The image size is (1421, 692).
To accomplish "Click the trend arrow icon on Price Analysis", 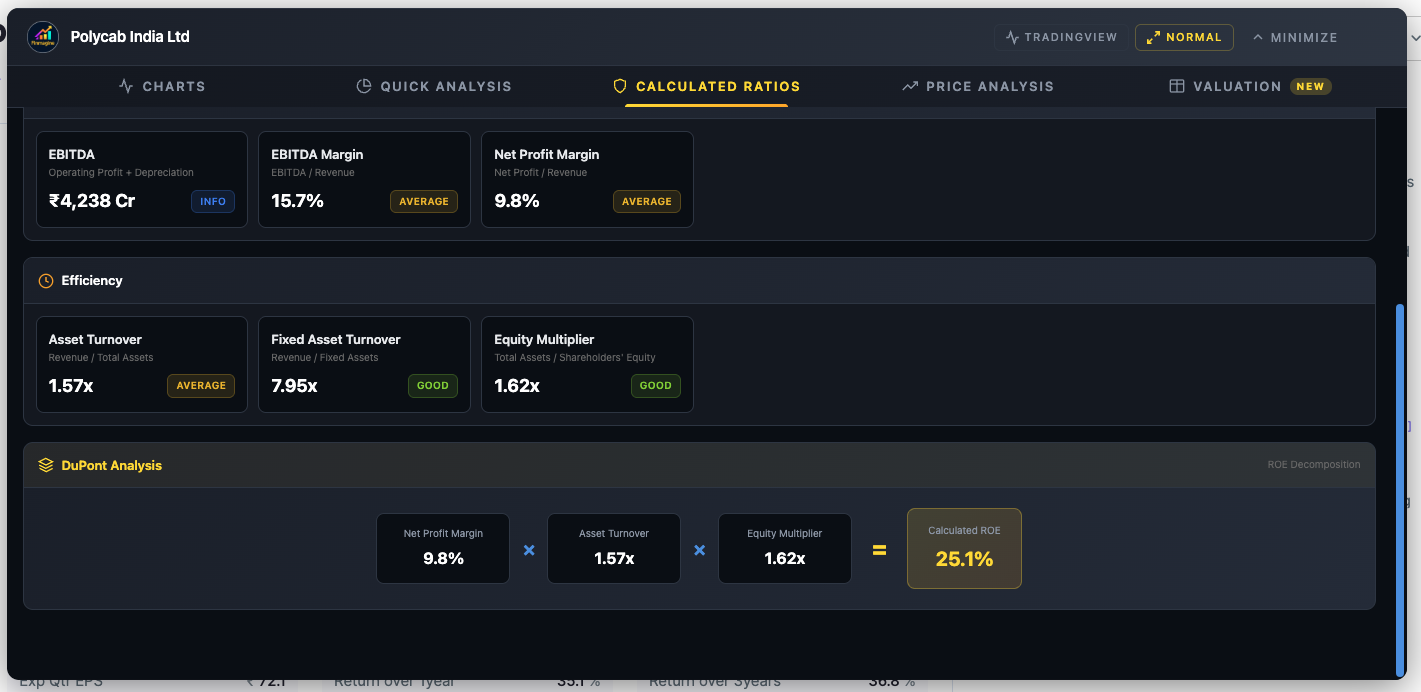I will click(x=910, y=87).
